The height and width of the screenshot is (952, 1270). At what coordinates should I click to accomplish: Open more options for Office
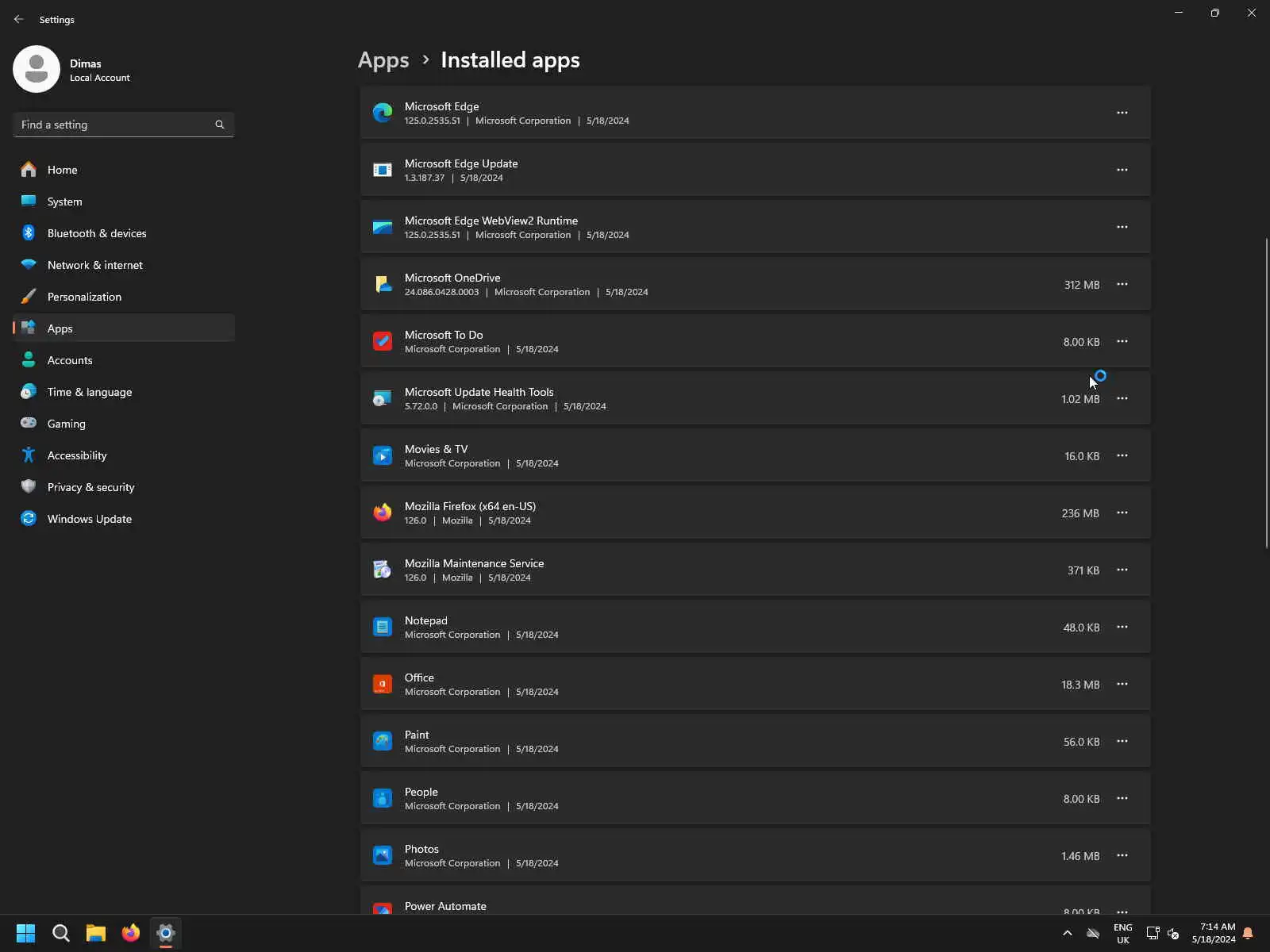click(x=1122, y=684)
